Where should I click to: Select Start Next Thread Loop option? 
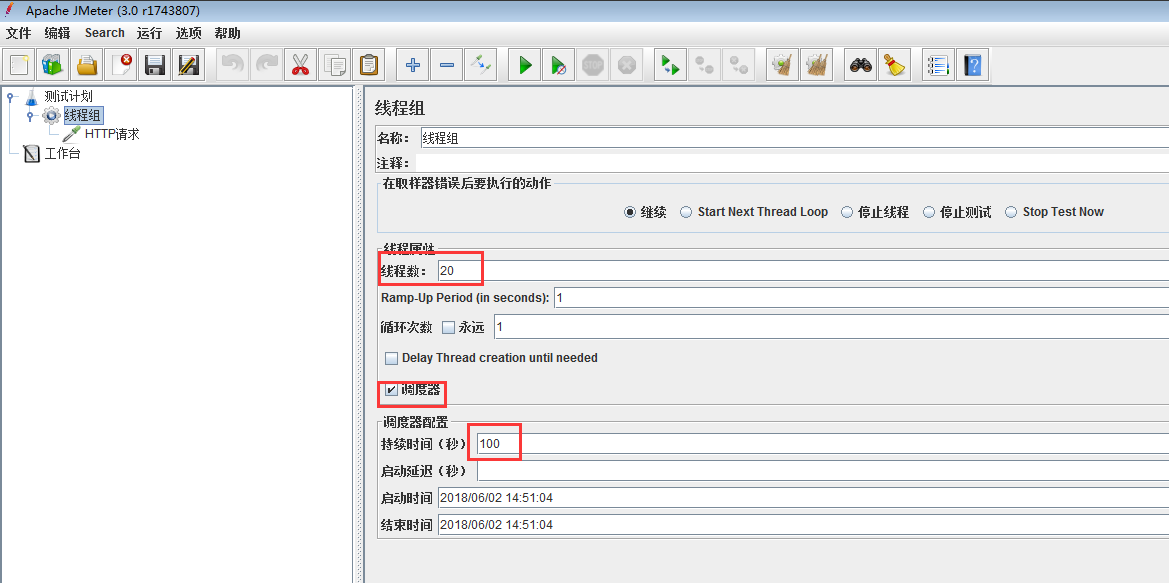[686, 212]
